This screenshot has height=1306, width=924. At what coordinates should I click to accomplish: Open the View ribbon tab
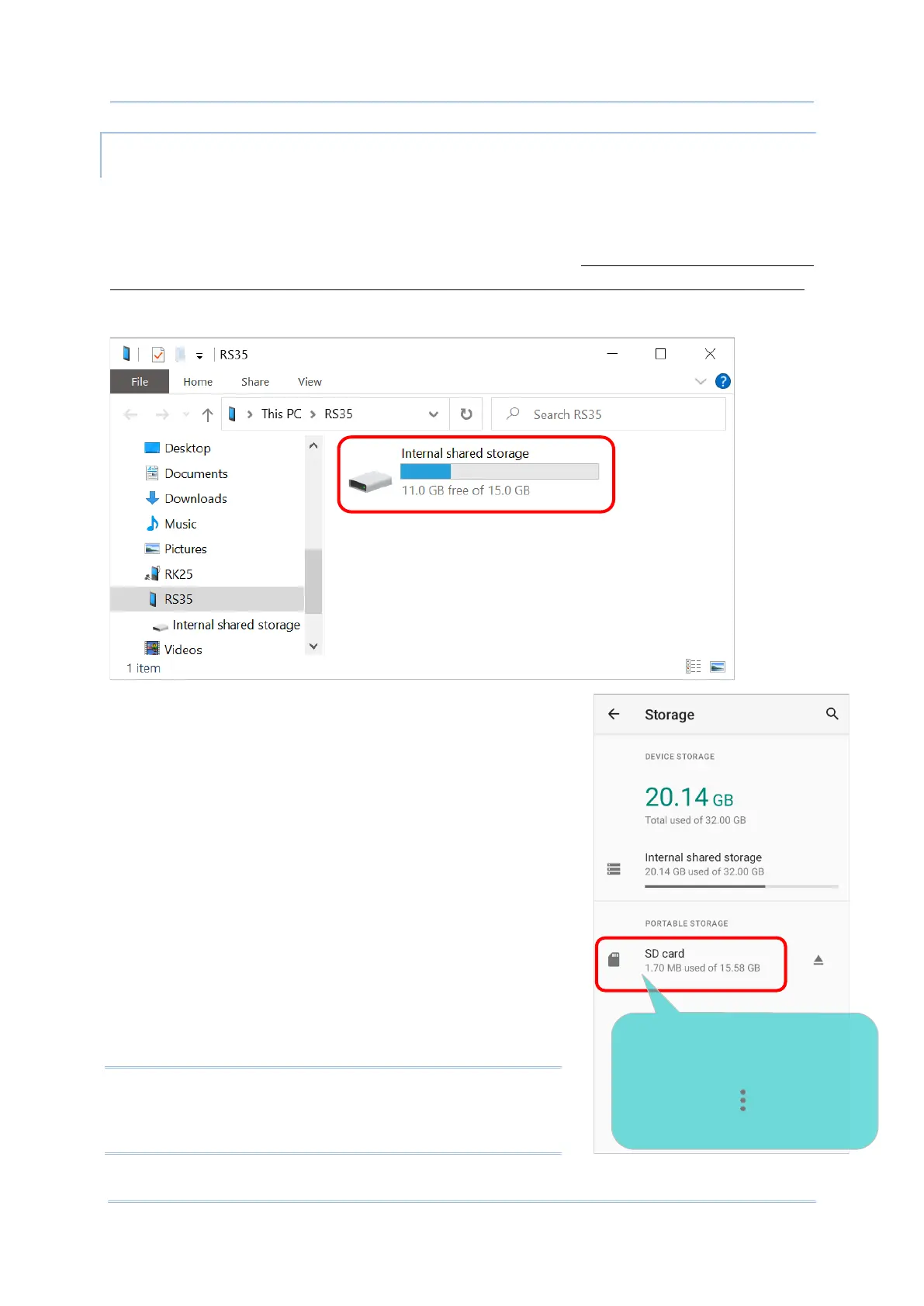click(310, 382)
